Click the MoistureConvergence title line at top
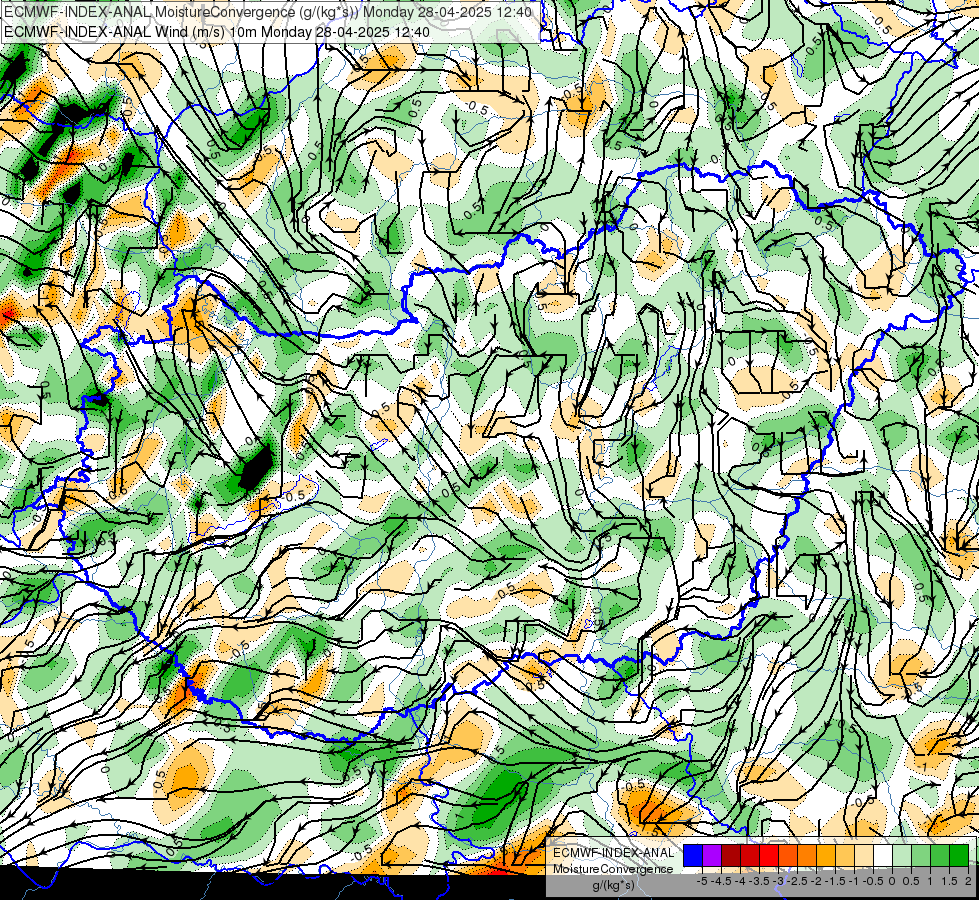The width and height of the screenshot is (979, 900). tap(268, 12)
